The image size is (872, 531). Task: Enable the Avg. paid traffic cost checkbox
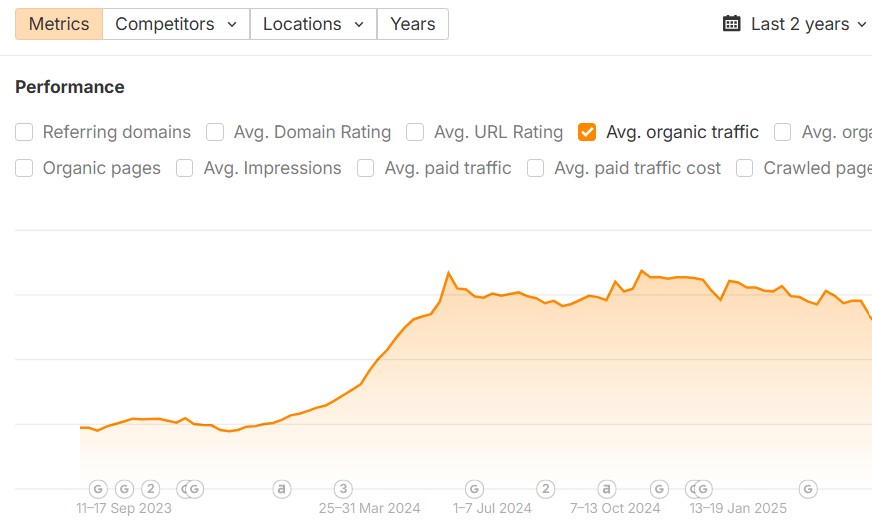tap(536, 168)
